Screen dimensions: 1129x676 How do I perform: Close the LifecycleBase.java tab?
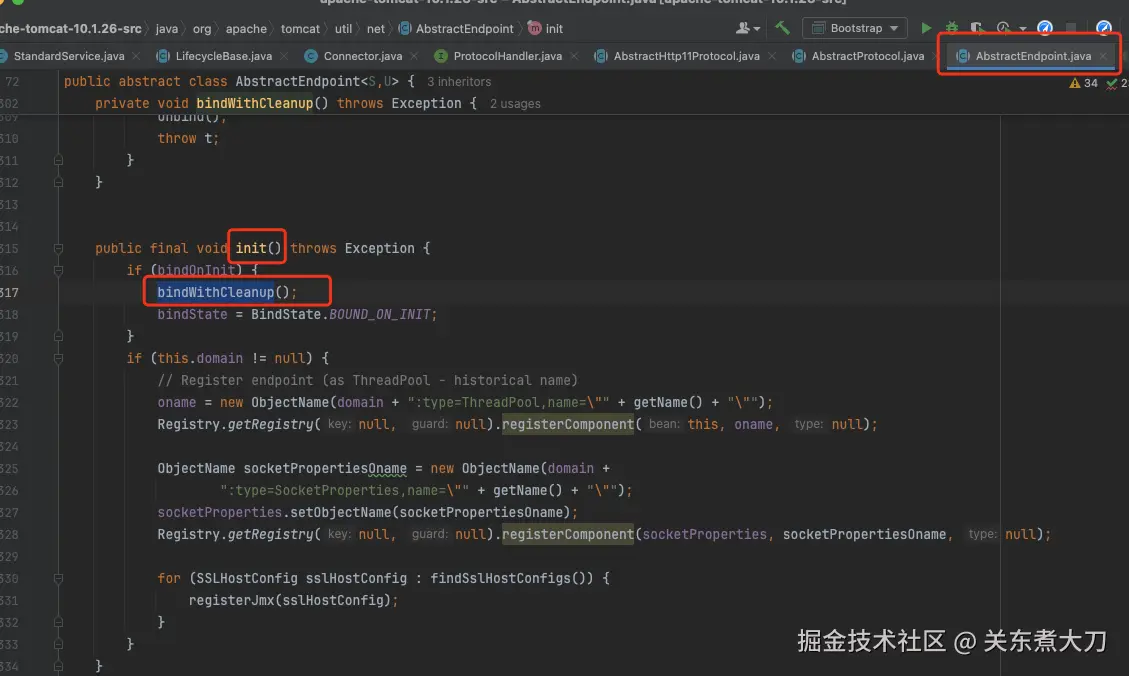pyautogui.click(x=284, y=56)
